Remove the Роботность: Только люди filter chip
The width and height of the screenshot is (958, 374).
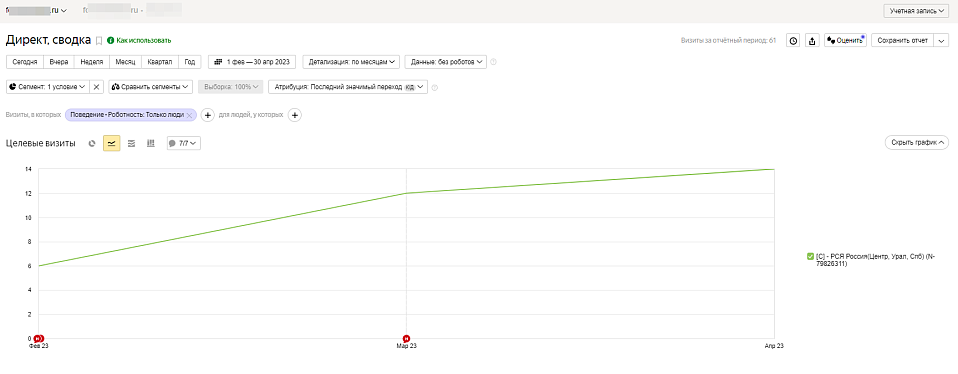click(x=189, y=115)
